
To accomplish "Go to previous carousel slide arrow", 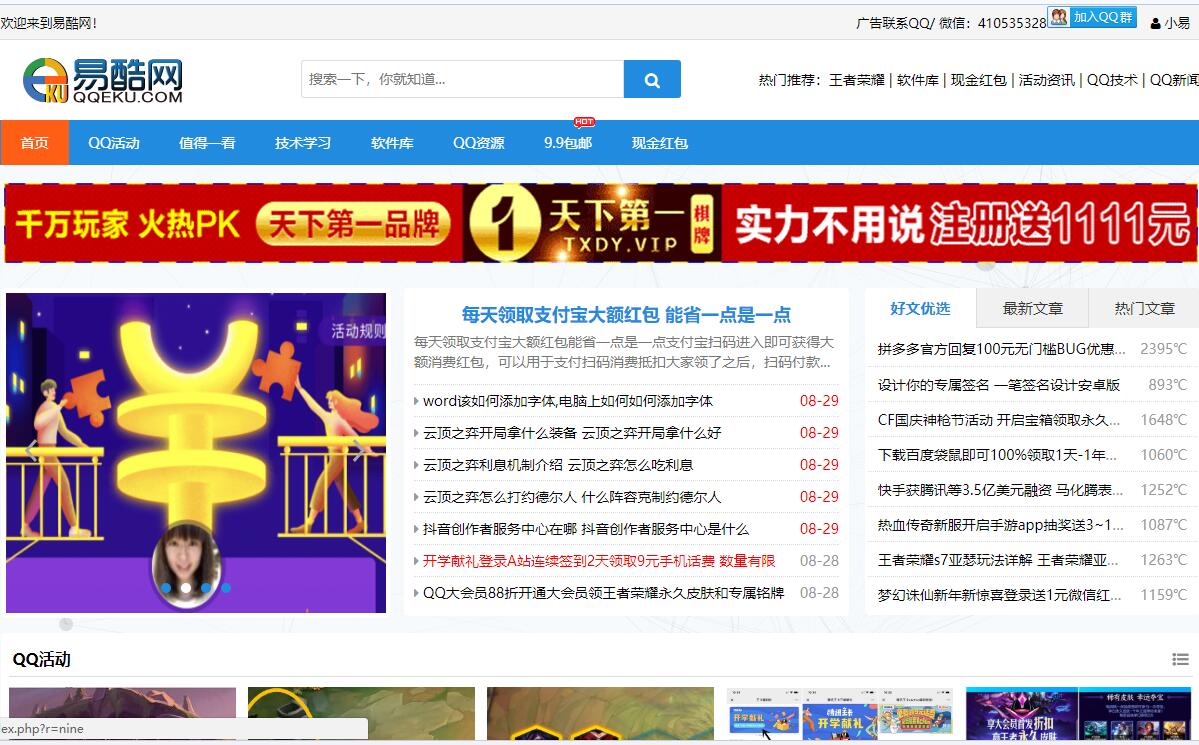I will coord(31,451).
